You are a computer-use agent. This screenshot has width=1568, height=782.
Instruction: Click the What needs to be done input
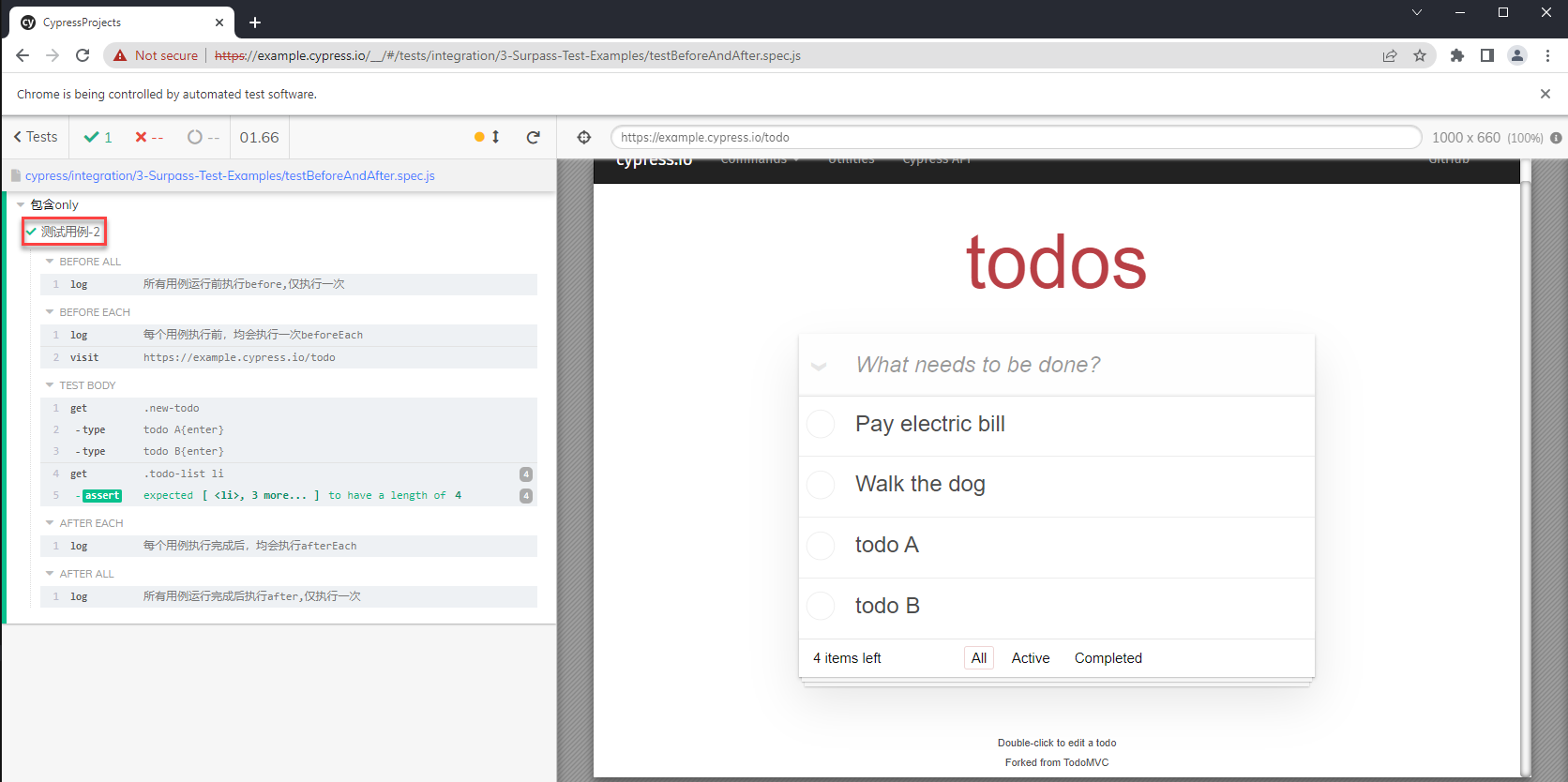1057,365
